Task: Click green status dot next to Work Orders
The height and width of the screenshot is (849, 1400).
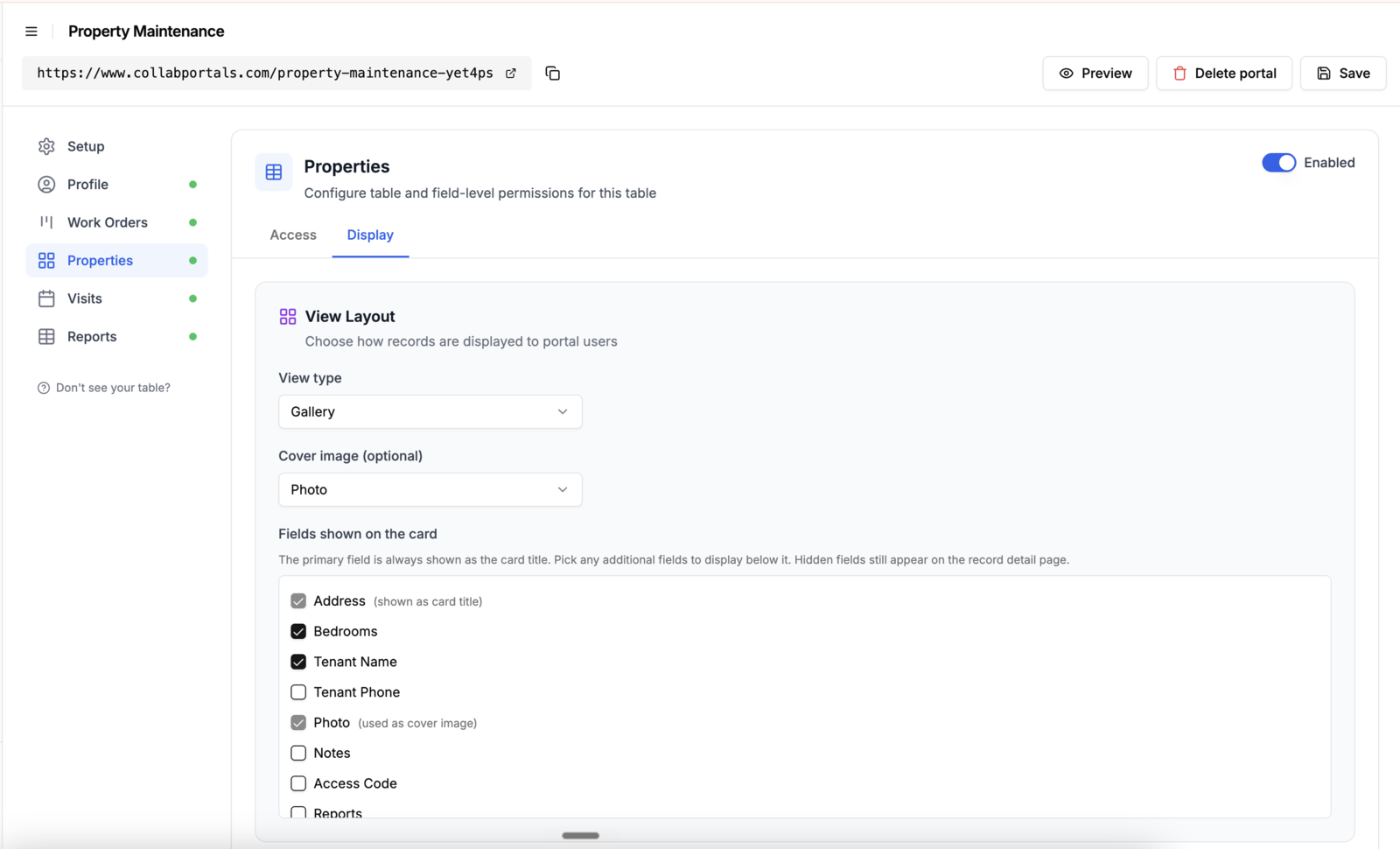Action: click(x=192, y=222)
